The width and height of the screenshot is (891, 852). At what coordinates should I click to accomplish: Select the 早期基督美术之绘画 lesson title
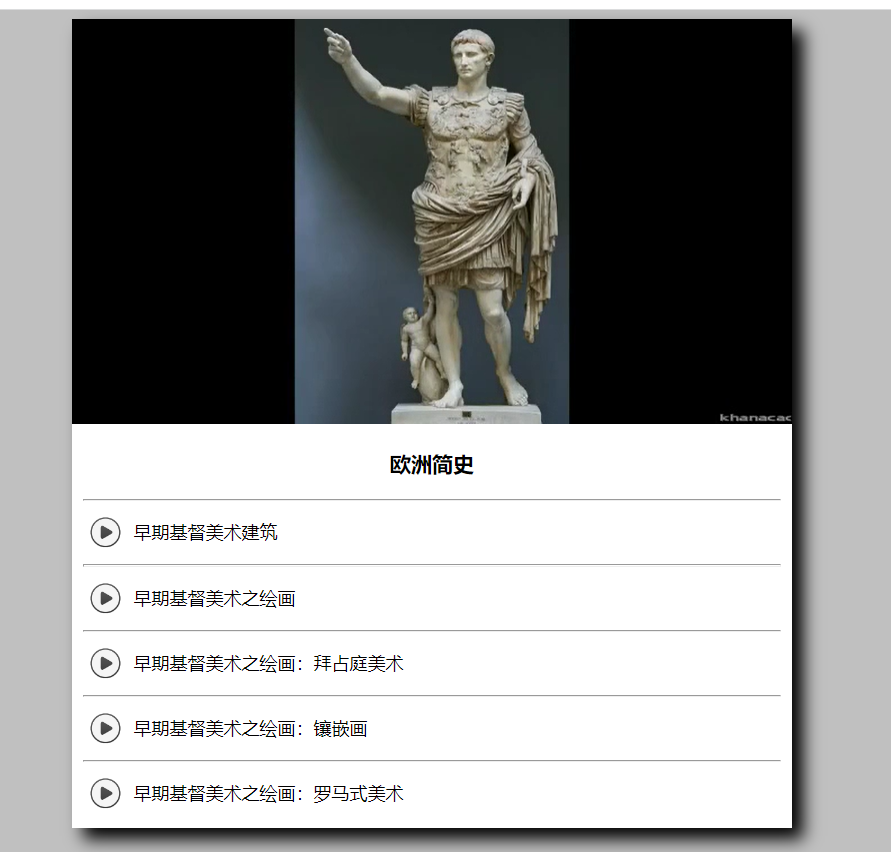215,599
